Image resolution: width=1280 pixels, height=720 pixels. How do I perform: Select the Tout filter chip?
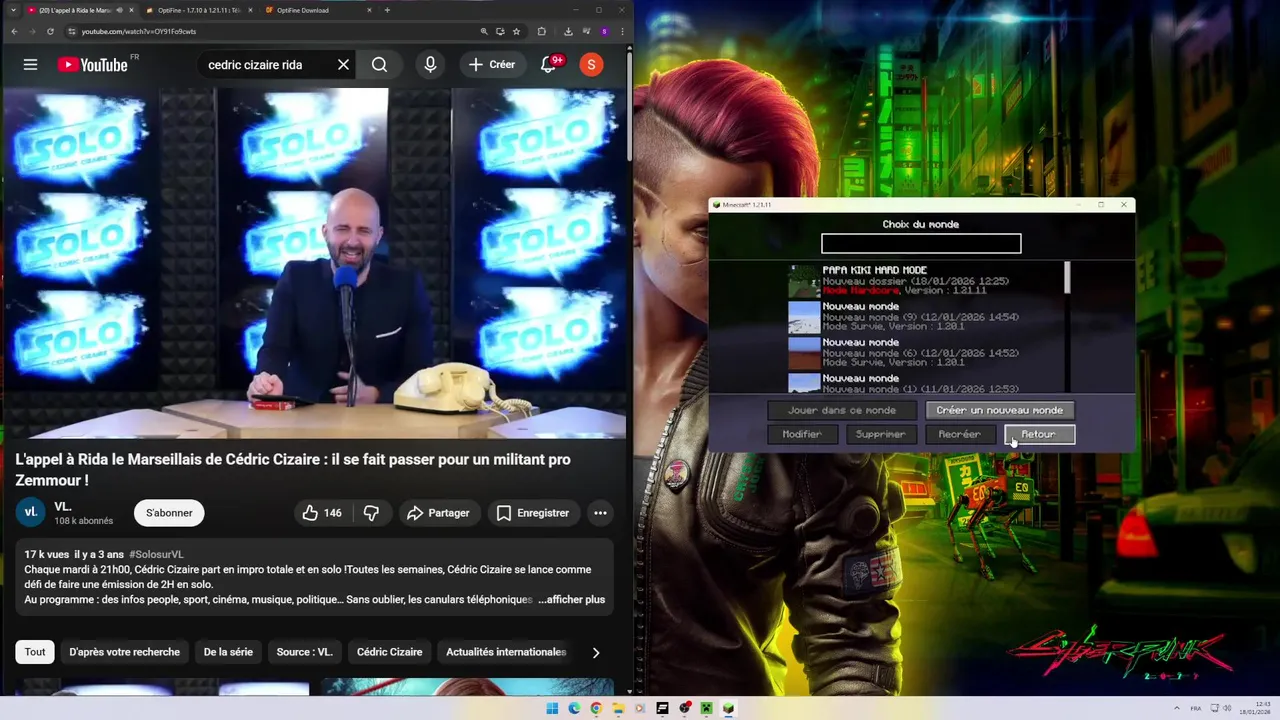pyautogui.click(x=35, y=652)
